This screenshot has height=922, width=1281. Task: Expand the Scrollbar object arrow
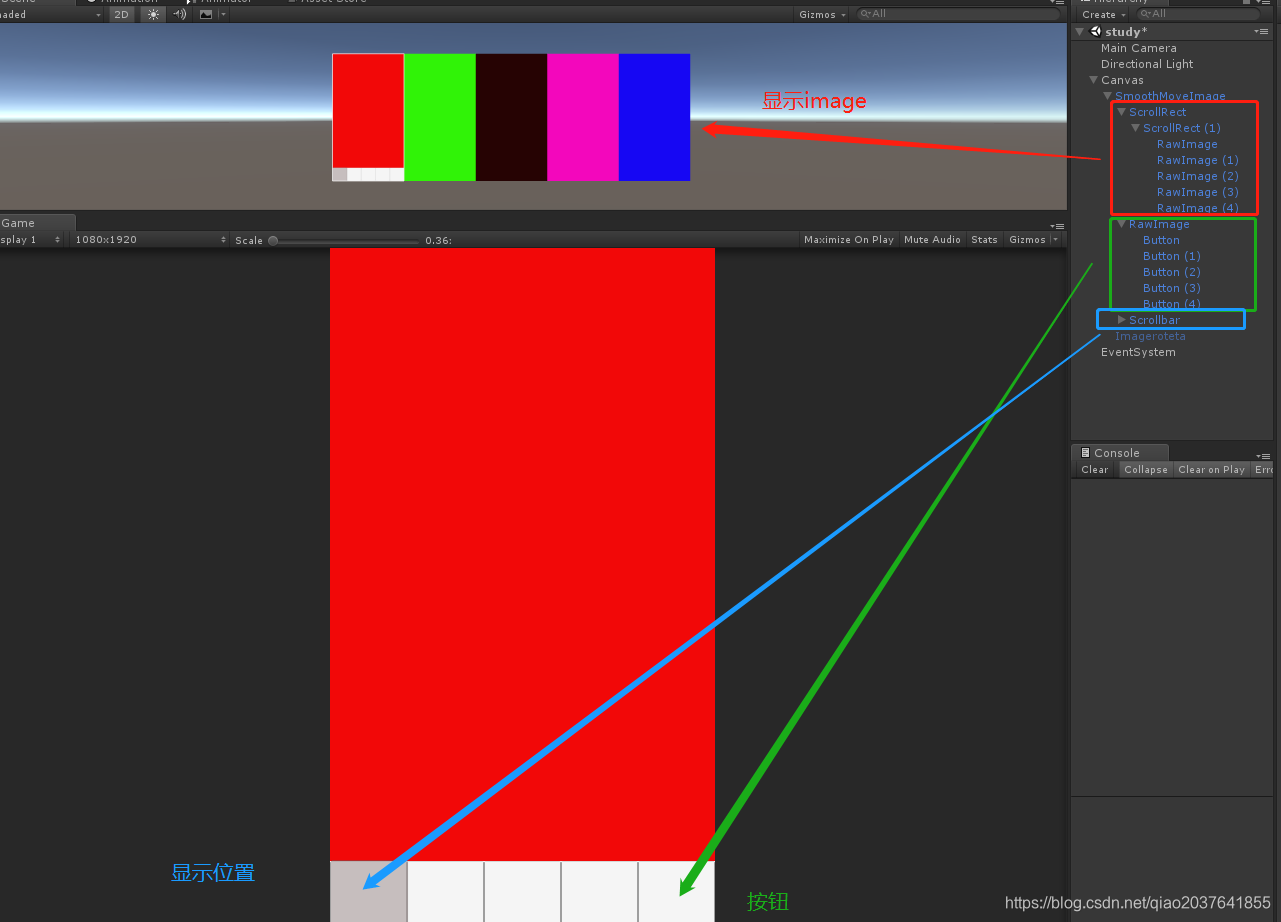(x=1122, y=320)
